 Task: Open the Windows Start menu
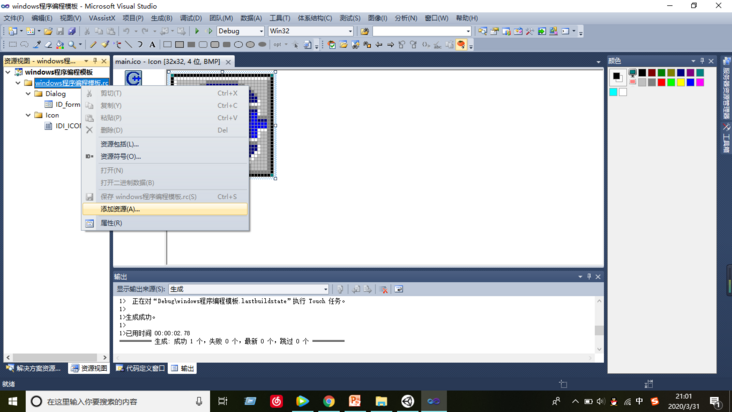point(13,401)
